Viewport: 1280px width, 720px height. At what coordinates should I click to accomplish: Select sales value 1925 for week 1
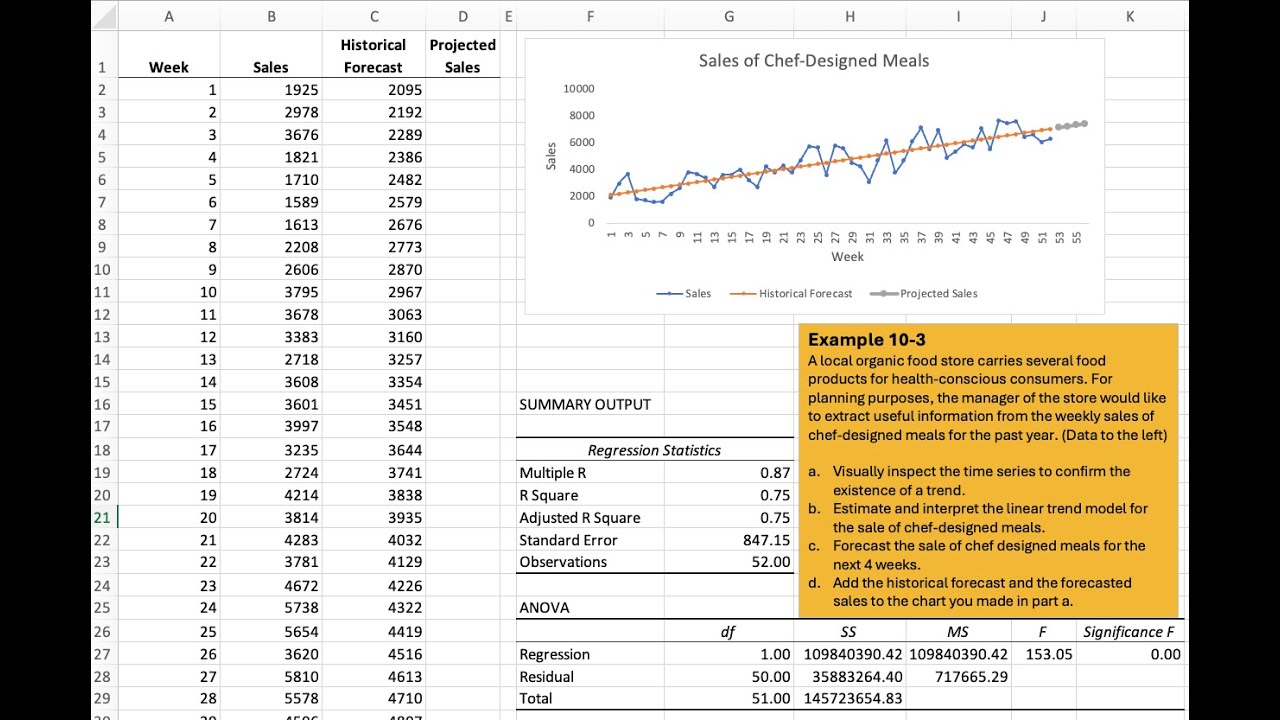coord(271,90)
